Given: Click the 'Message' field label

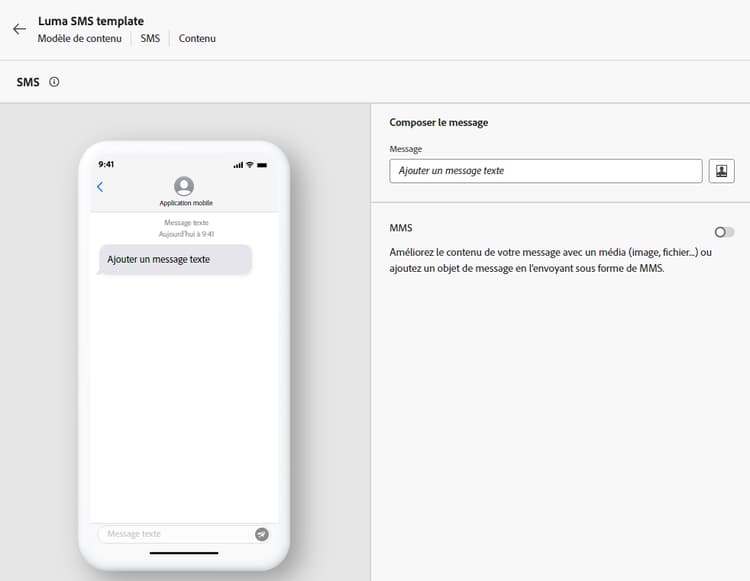Looking at the screenshot, I should (x=406, y=149).
